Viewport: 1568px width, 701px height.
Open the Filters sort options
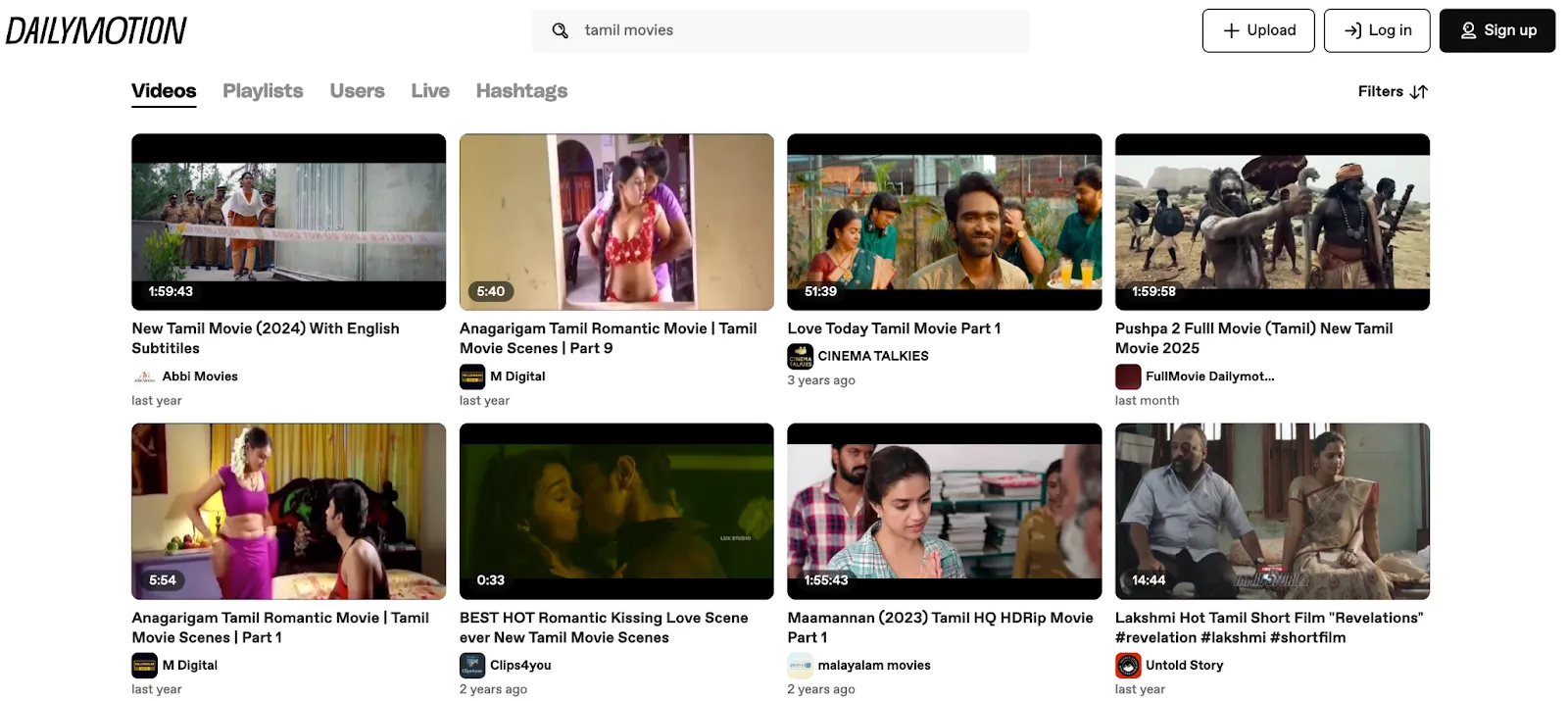coord(1392,91)
